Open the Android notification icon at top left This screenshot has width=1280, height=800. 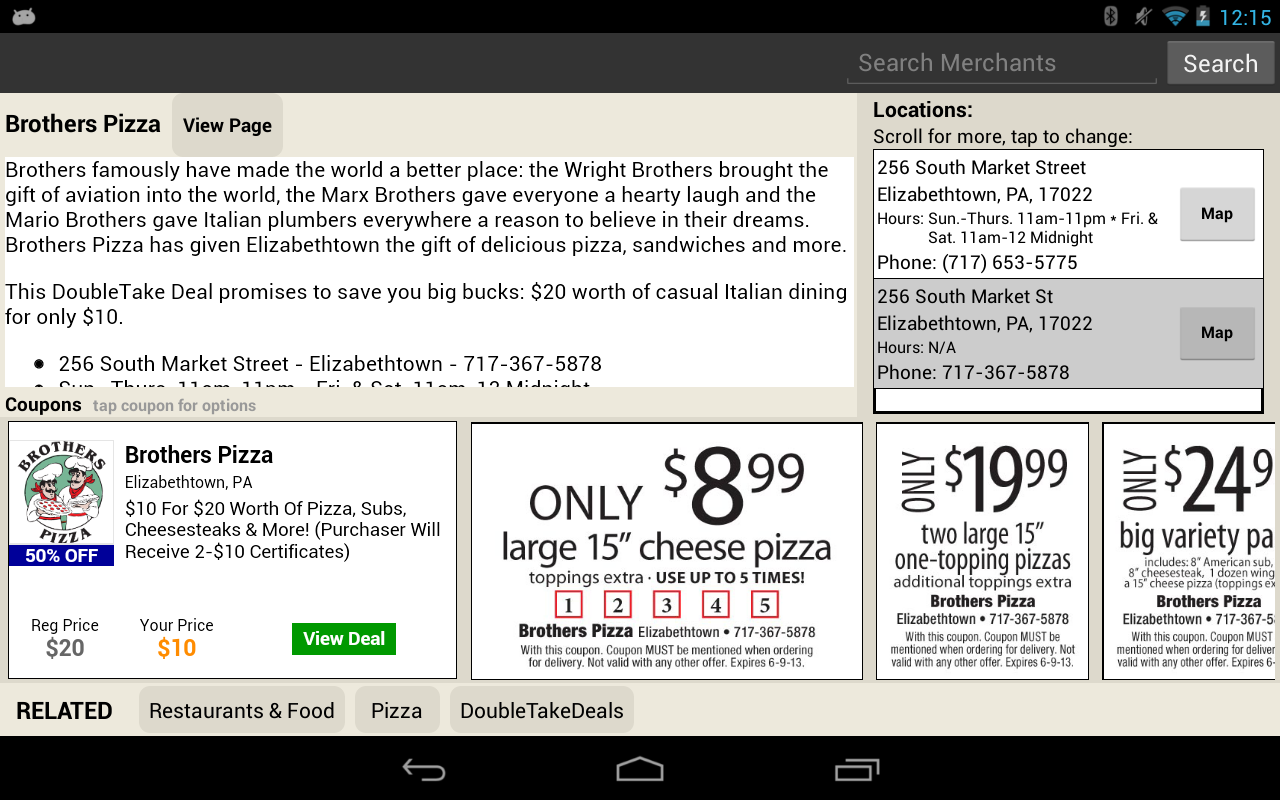coord(24,16)
